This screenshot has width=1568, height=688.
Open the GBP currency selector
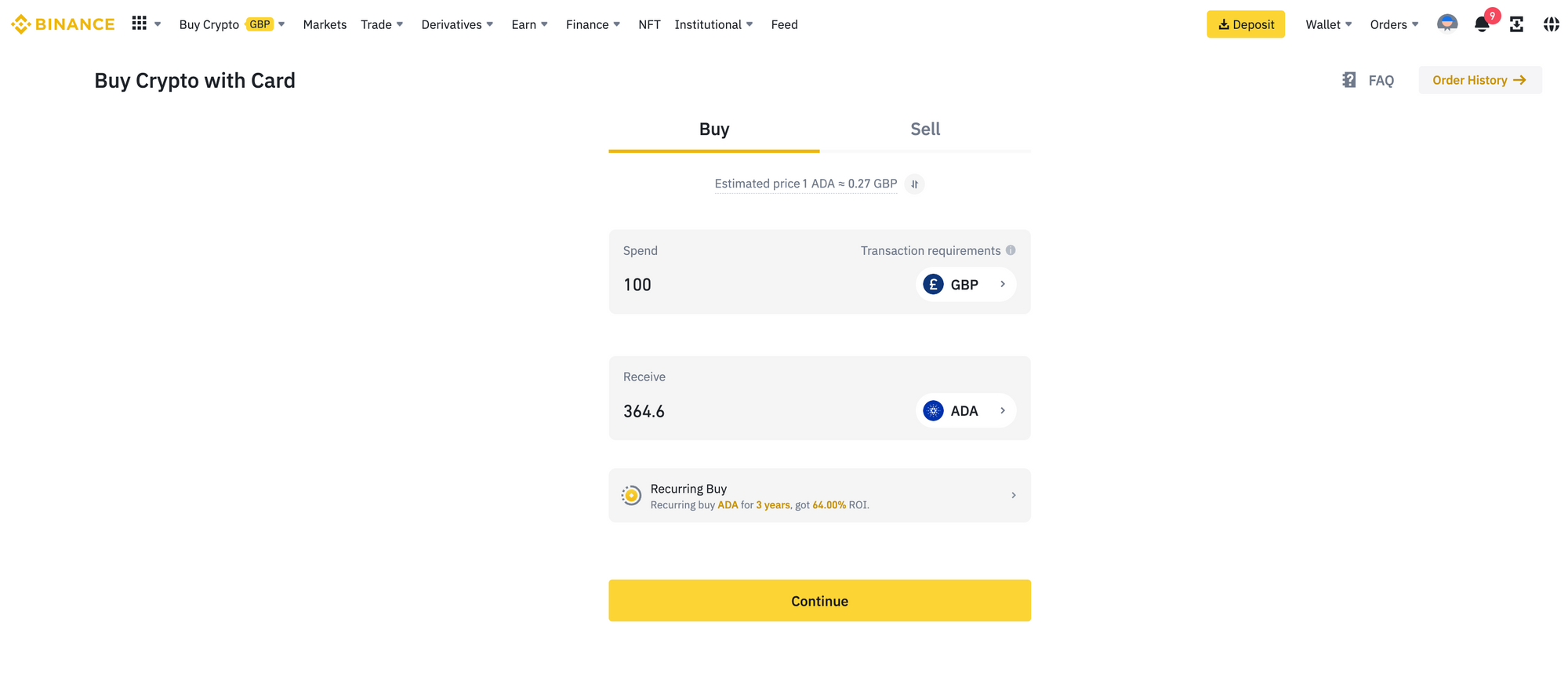(966, 284)
